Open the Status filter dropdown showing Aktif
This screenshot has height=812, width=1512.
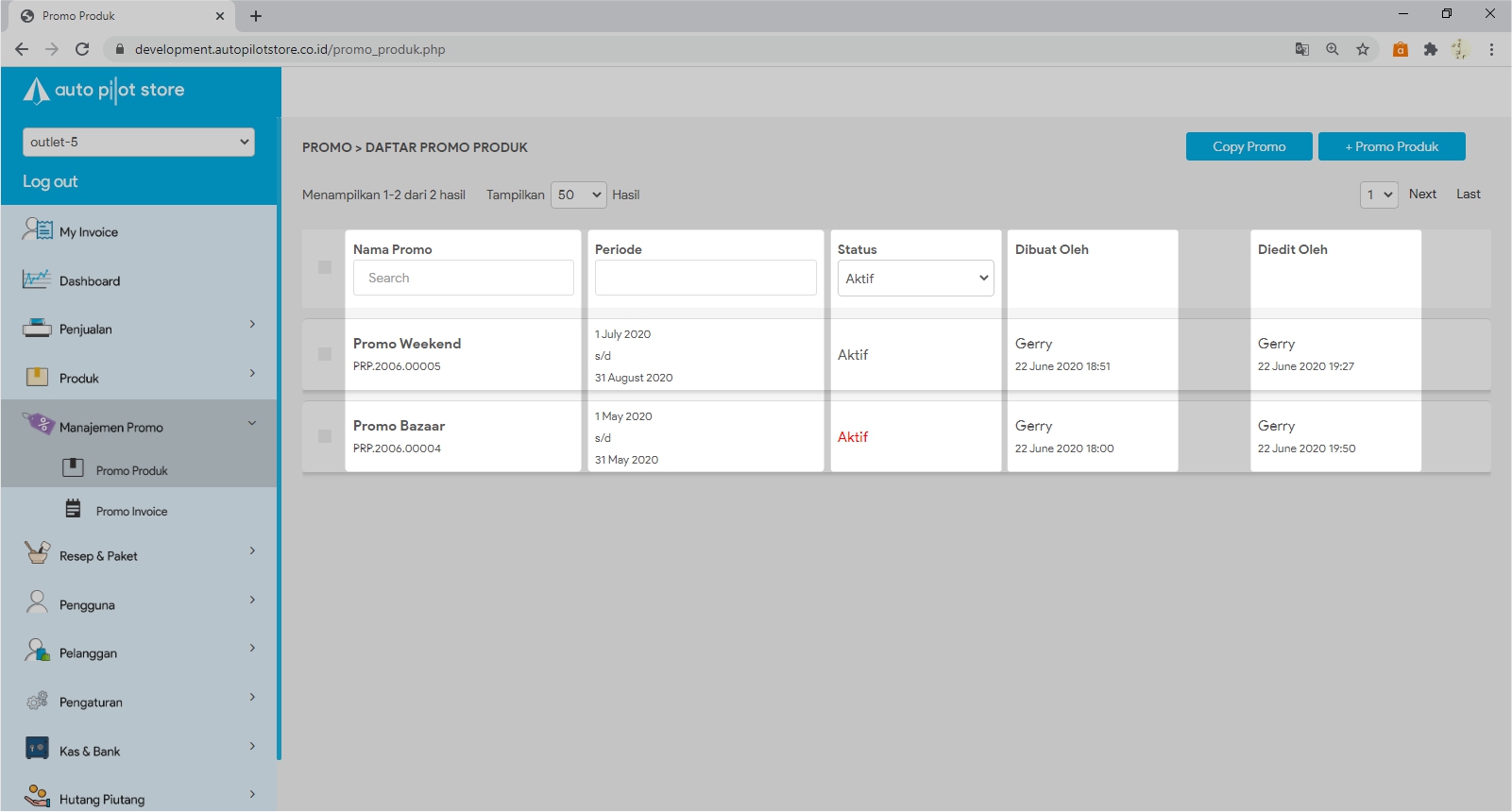click(x=915, y=279)
